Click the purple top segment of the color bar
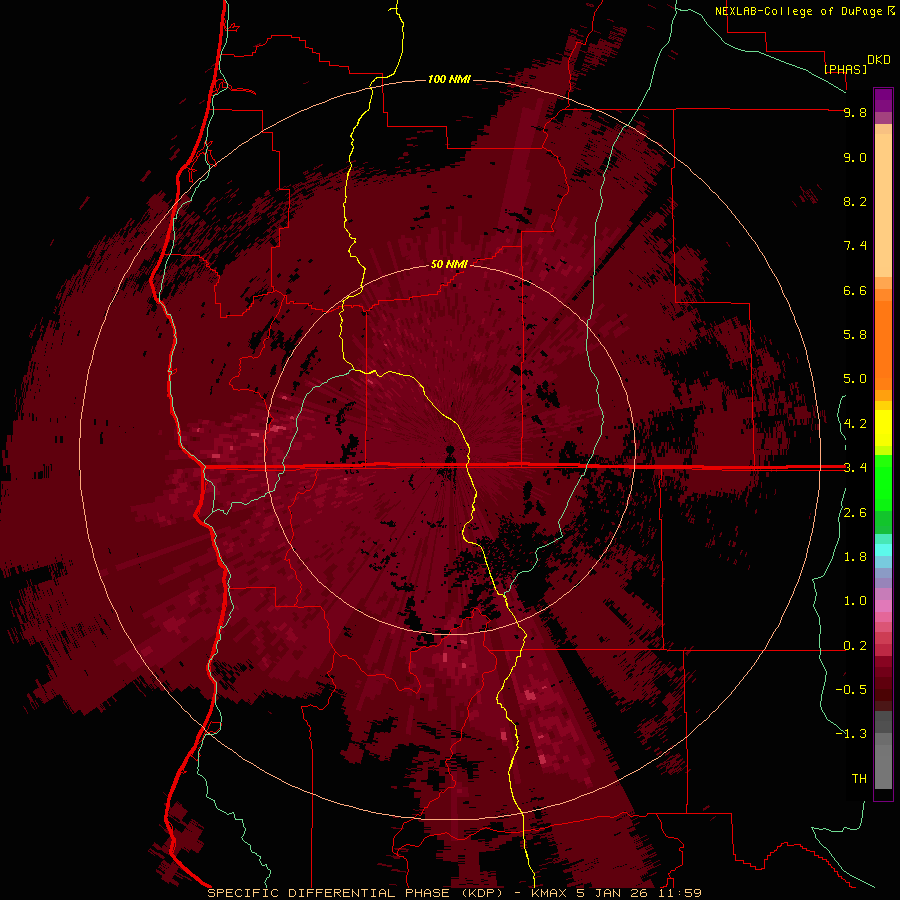900x900 pixels. 883,100
